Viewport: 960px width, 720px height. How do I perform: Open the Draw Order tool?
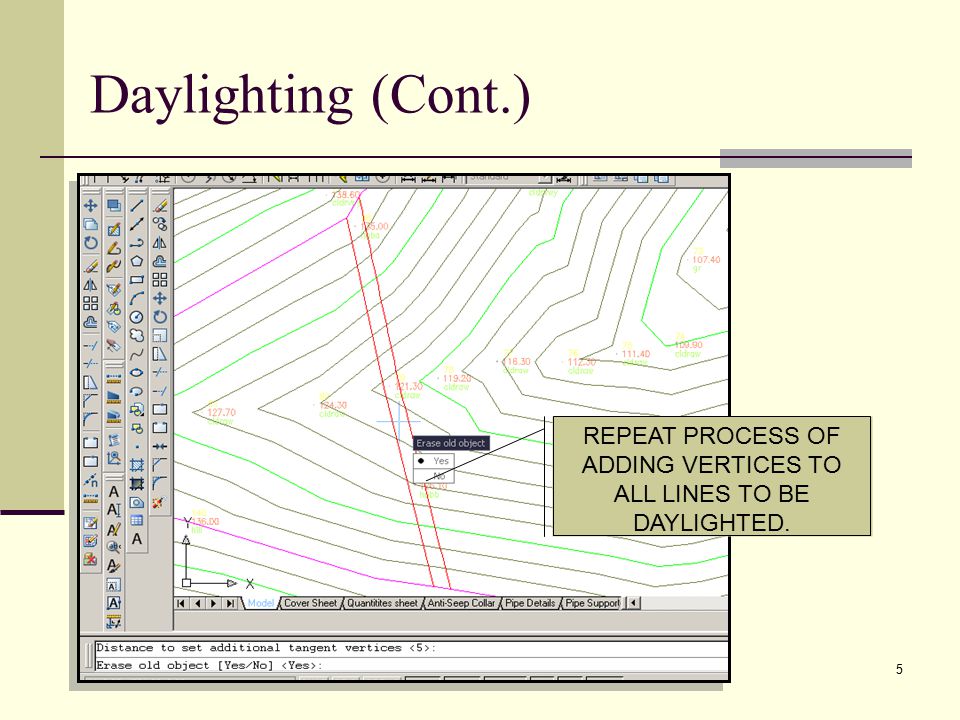point(113,206)
